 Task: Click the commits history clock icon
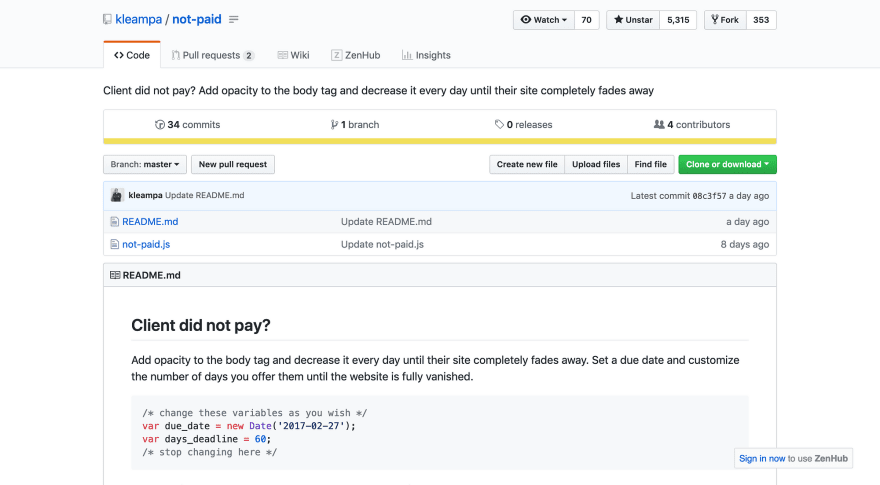(x=160, y=125)
